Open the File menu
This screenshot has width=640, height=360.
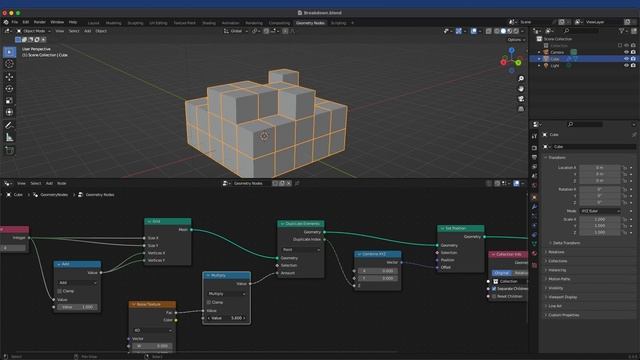coord(15,22)
